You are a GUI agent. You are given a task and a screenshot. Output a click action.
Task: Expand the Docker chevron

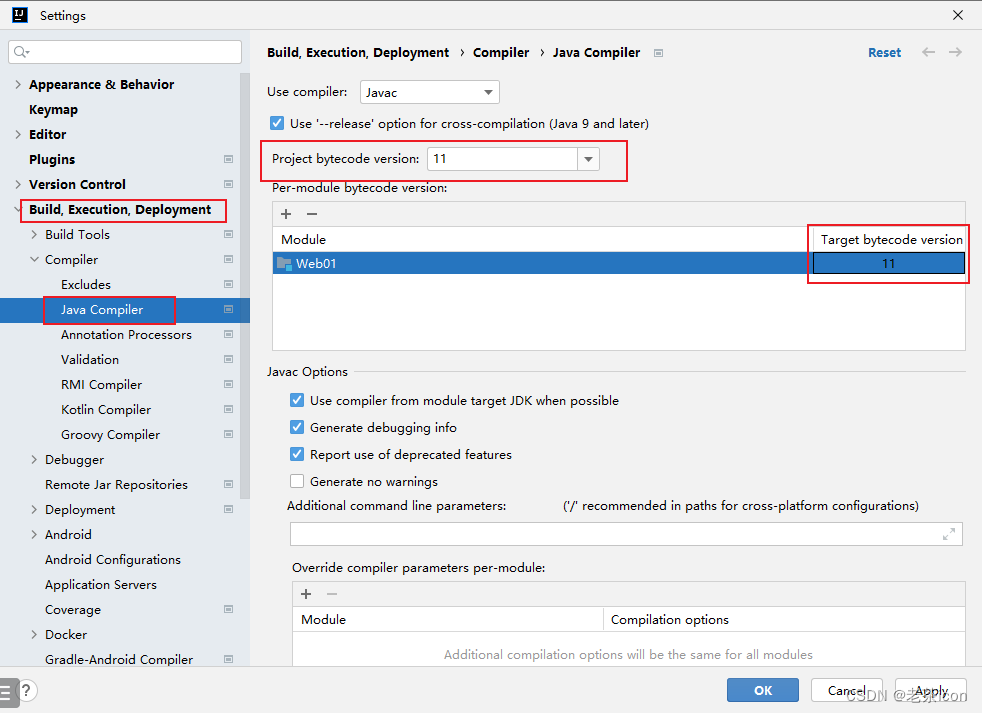pos(34,635)
